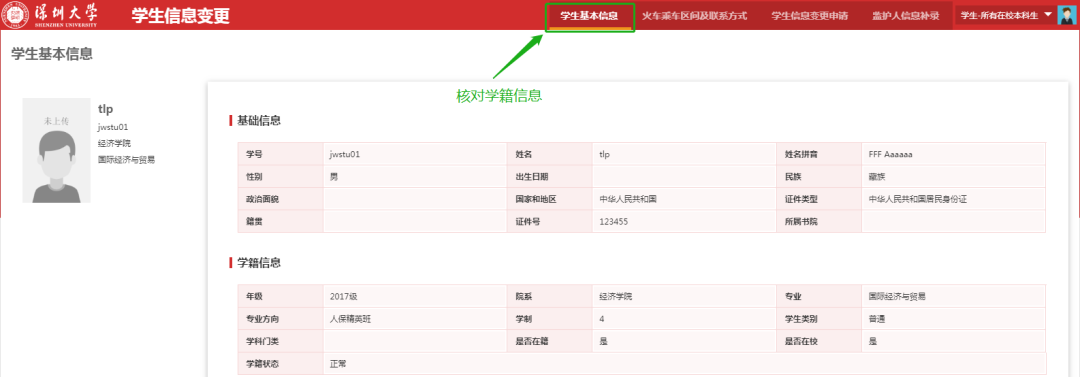Screen dimensions: 1080x377
Task: Click the 证件号 value 123455
Action: (x=614, y=222)
